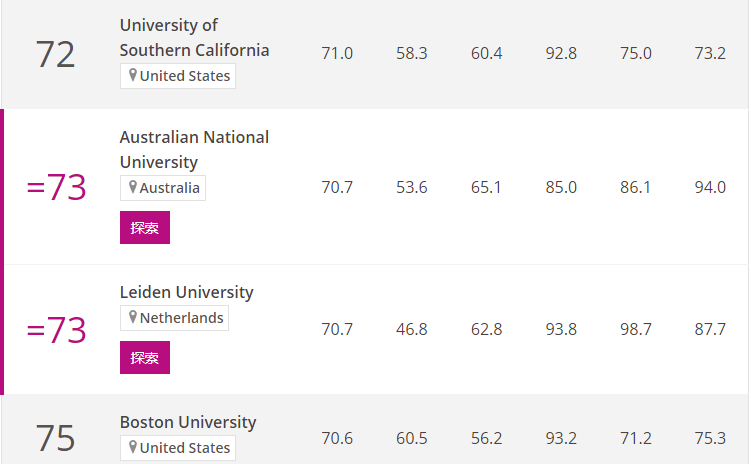
Task: Click rank 75 next to Boston University
Action: [56, 438]
